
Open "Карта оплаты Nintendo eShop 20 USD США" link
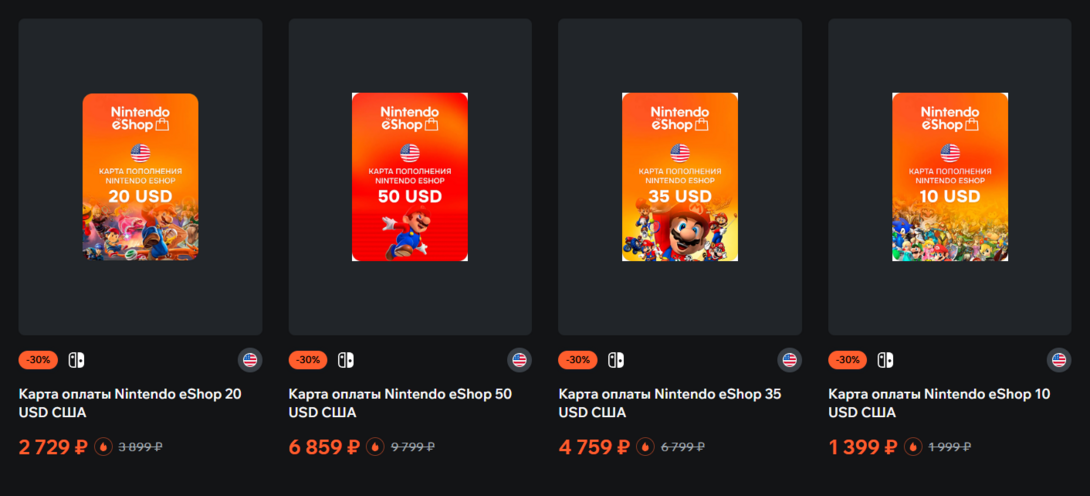129,403
